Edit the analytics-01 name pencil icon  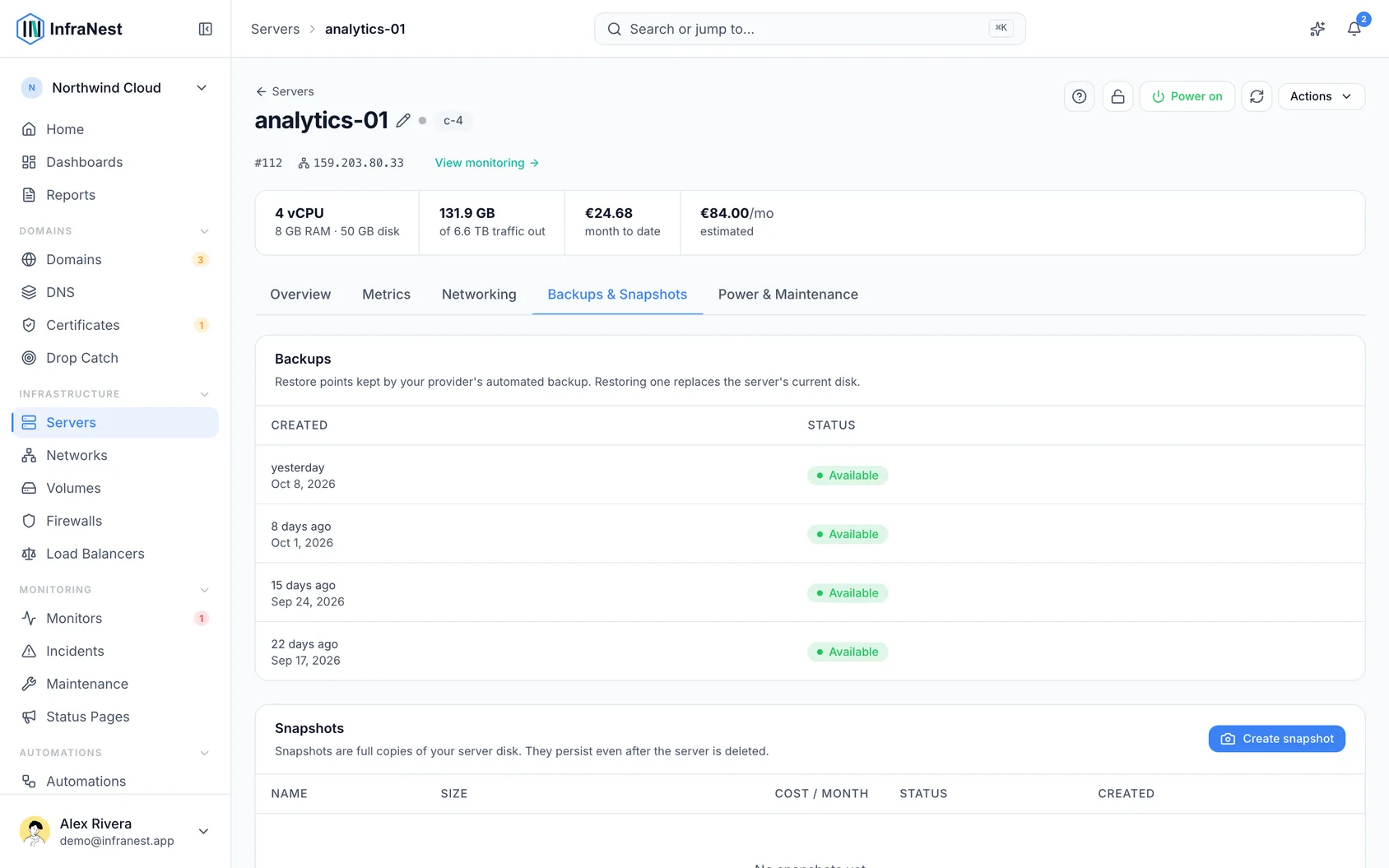[403, 120]
